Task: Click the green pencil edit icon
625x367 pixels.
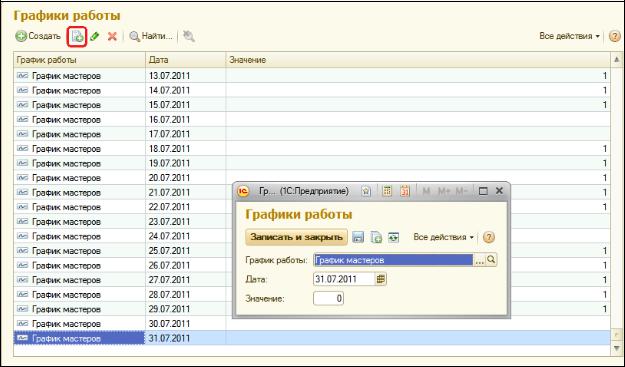Action: tap(94, 37)
